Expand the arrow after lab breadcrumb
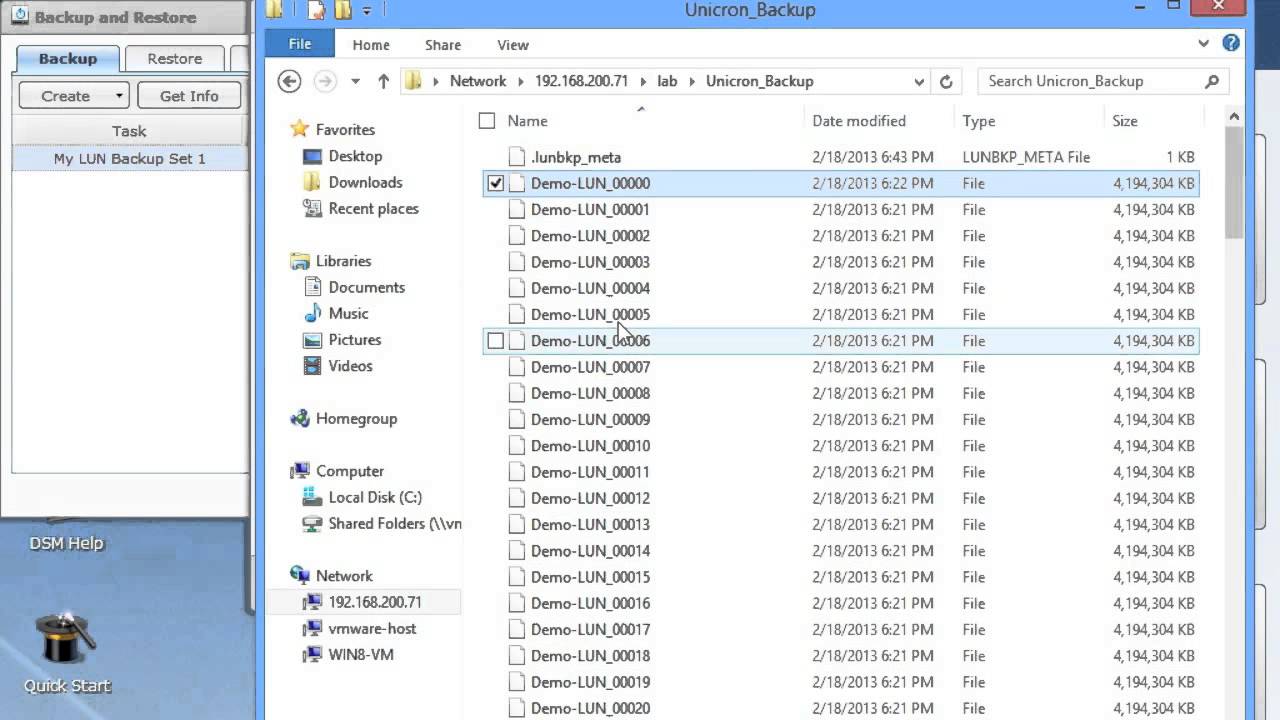 (x=693, y=82)
